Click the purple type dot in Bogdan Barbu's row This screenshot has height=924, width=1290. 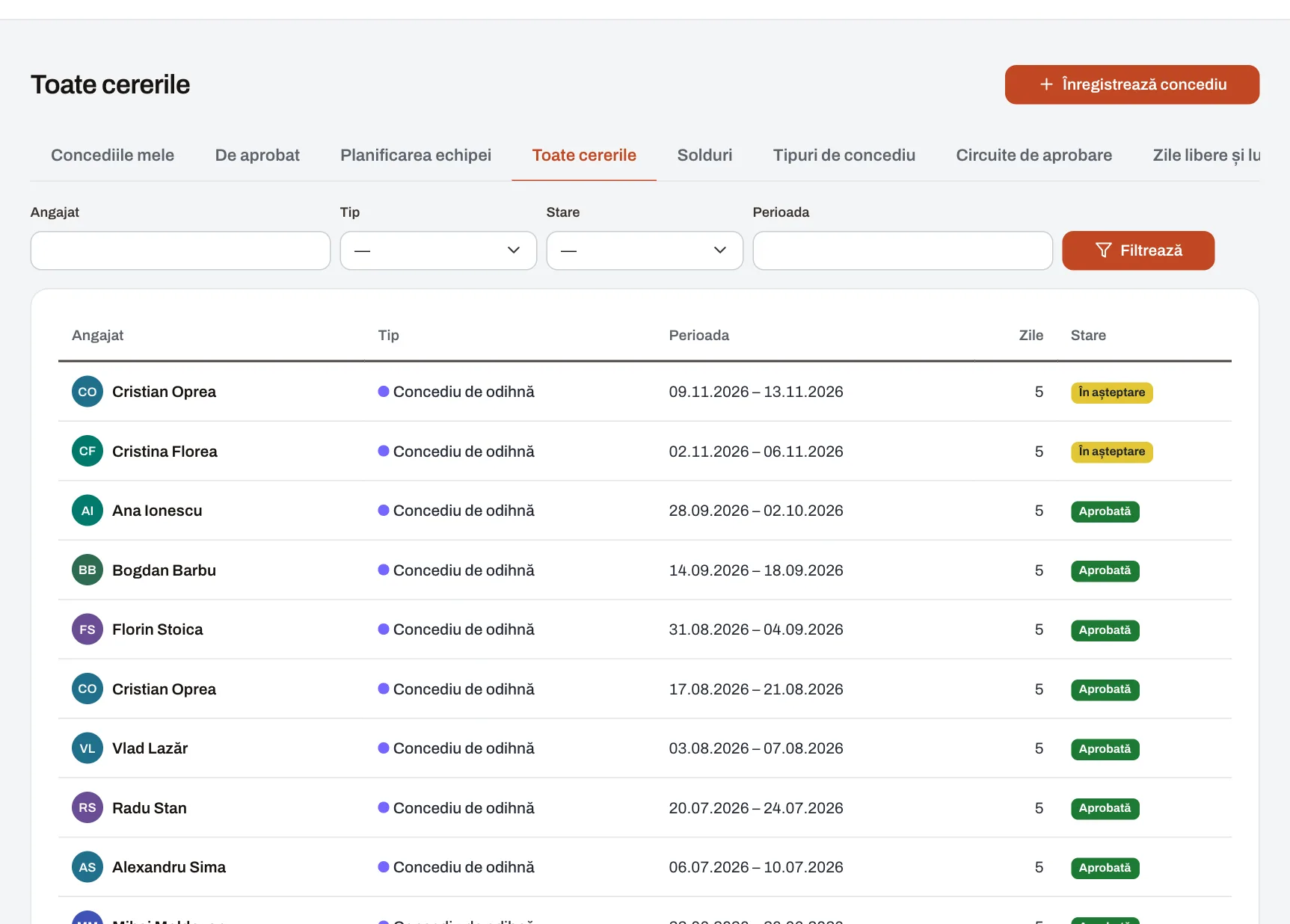(384, 570)
